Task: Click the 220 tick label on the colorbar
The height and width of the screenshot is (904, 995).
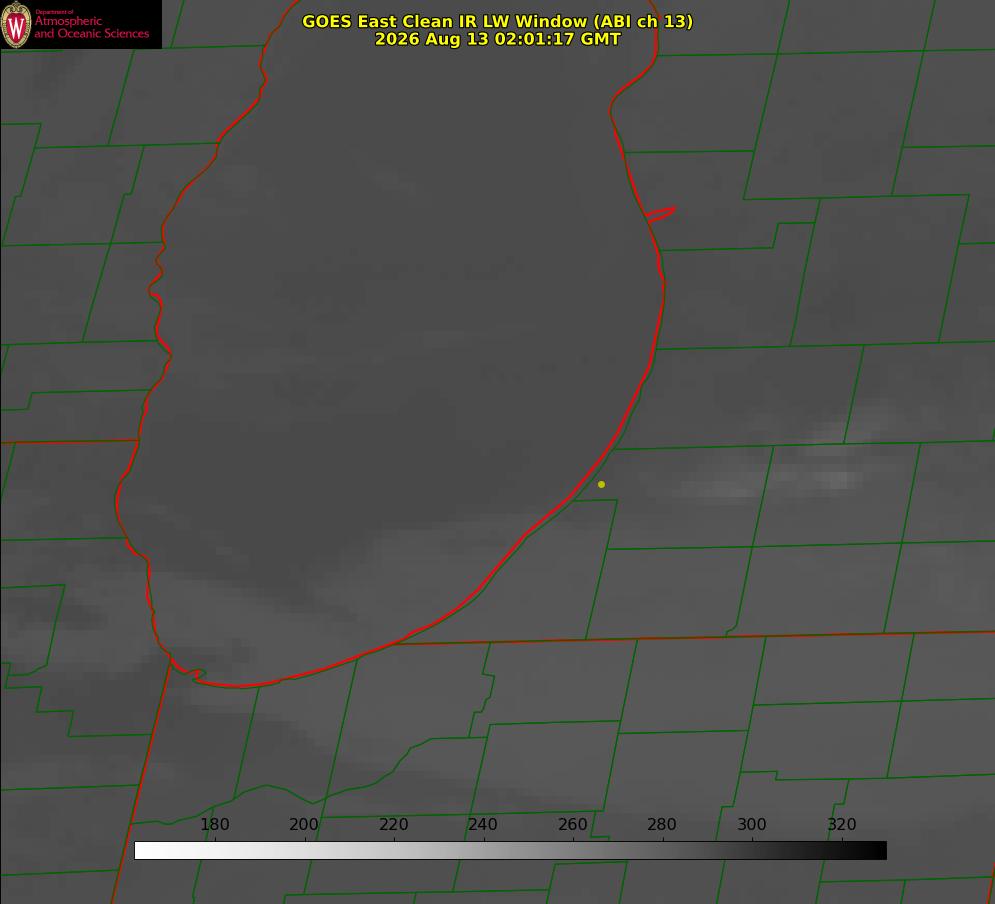Action: click(x=393, y=824)
